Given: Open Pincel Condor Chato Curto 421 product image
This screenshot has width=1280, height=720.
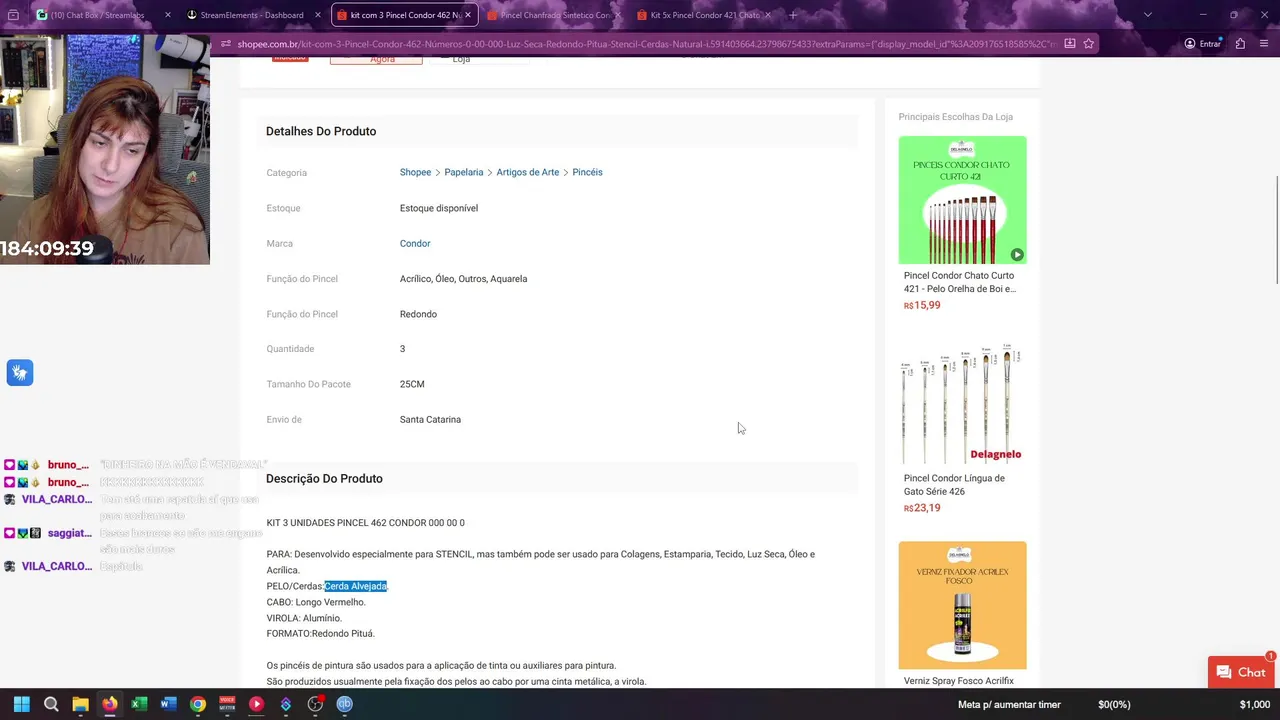Looking at the screenshot, I should pyautogui.click(x=962, y=200).
